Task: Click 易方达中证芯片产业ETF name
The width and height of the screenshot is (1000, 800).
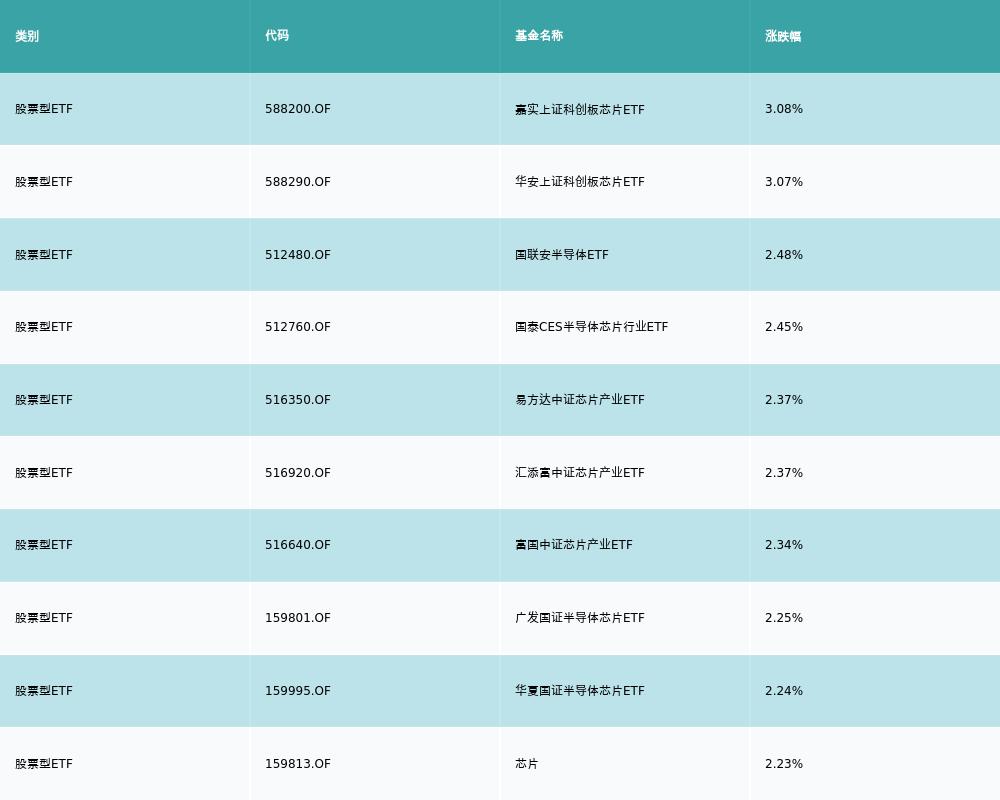Action: click(x=580, y=400)
